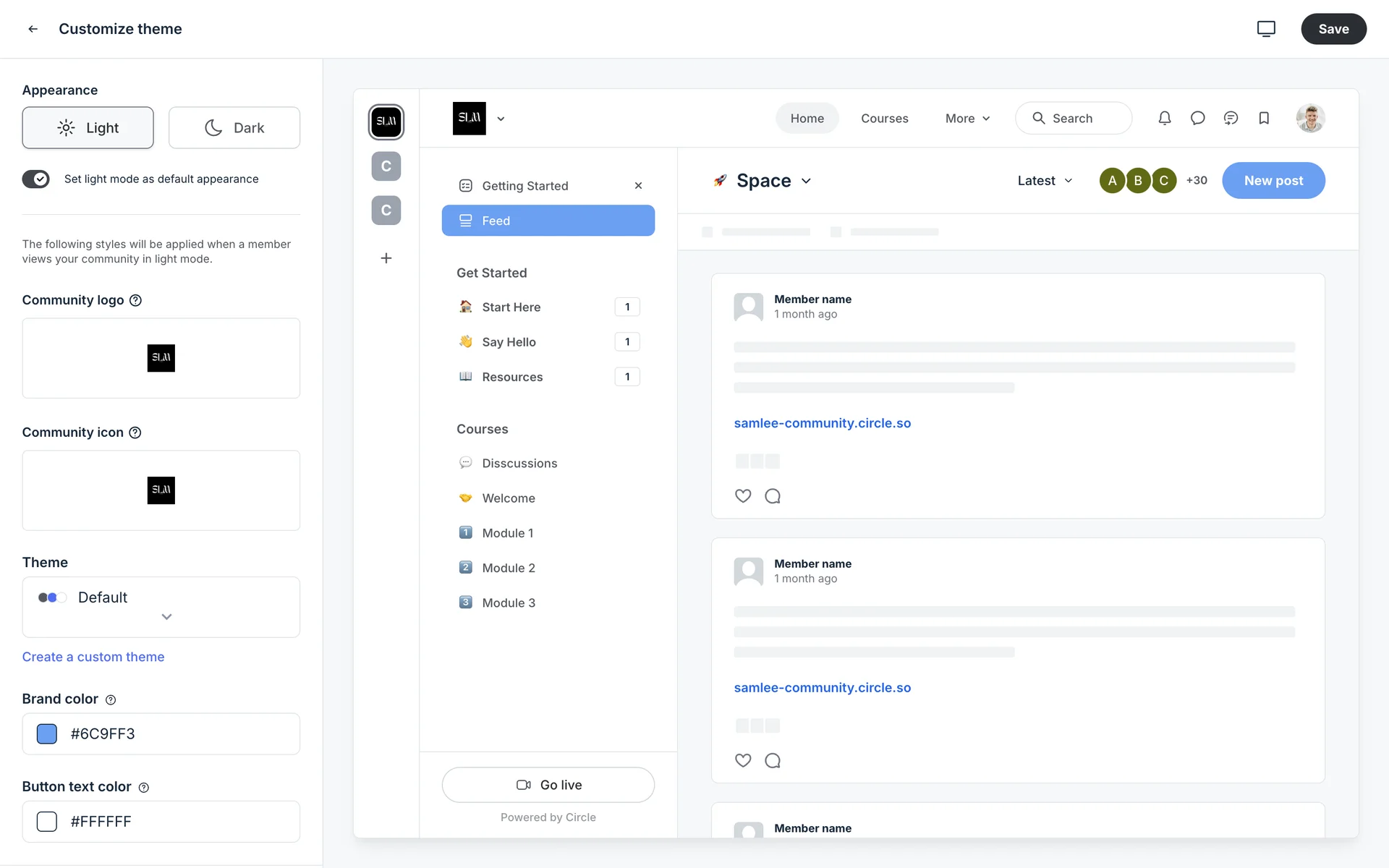The width and height of the screenshot is (1389, 868).
Task: Click the back arrow beside Customize theme
Action: (33, 29)
